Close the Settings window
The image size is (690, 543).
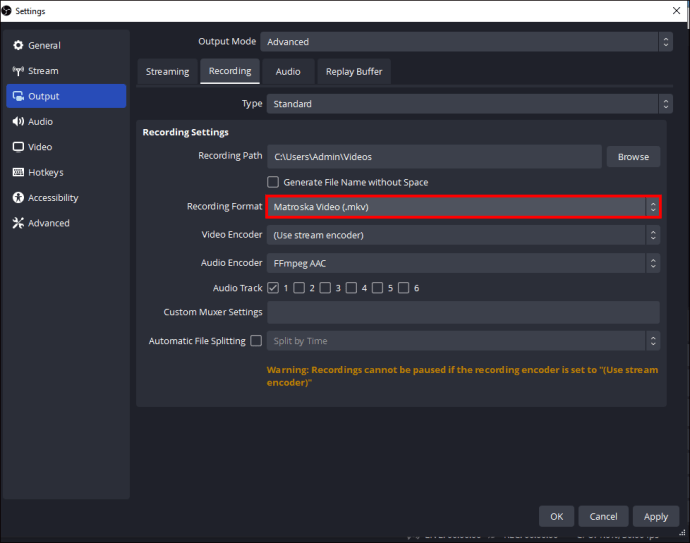click(x=676, y=11)
